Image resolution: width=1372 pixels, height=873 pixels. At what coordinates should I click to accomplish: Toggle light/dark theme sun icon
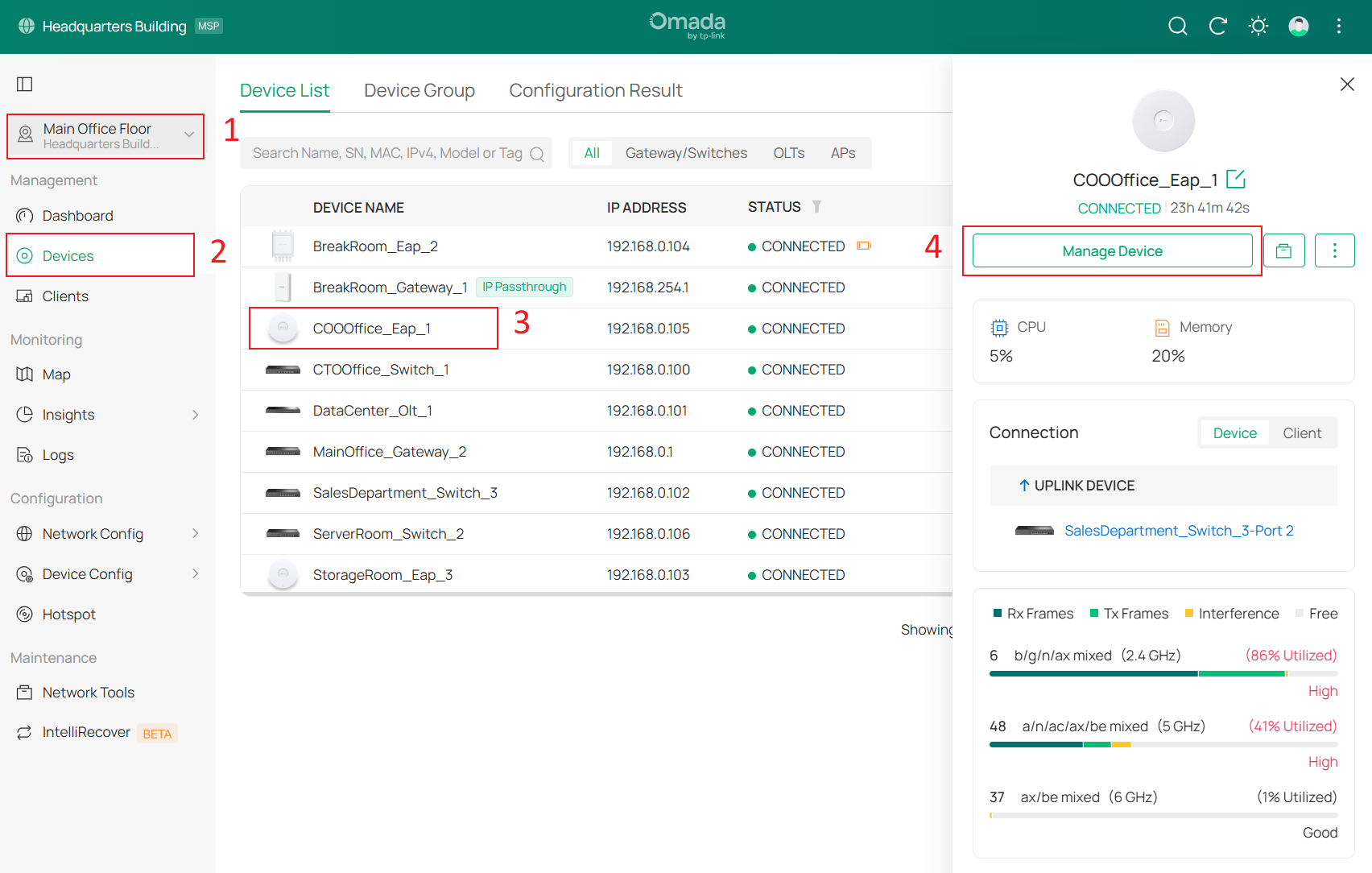click(x=1258, y=27)
